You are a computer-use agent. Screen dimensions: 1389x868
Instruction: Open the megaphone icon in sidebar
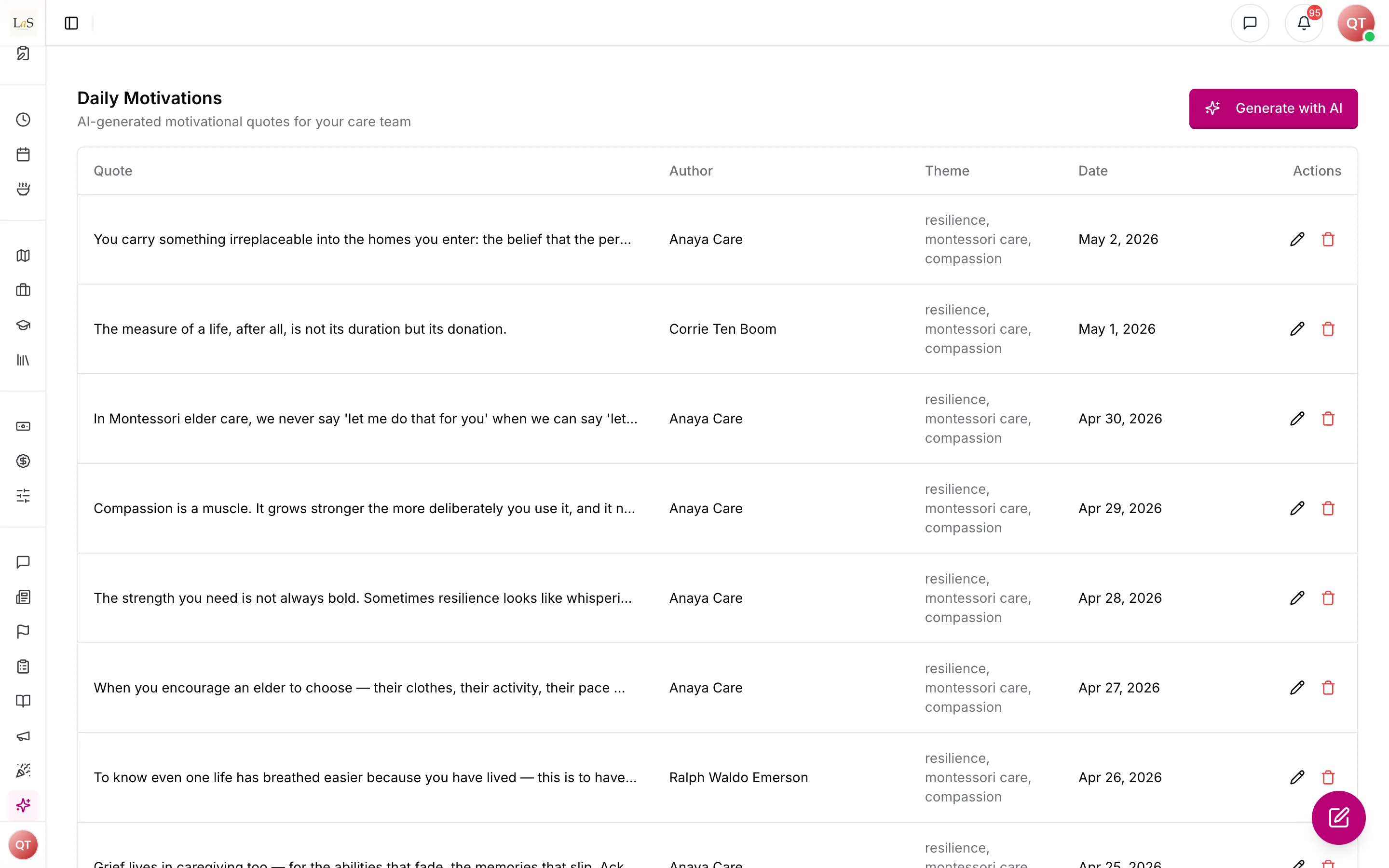click(x=23, y=736)
